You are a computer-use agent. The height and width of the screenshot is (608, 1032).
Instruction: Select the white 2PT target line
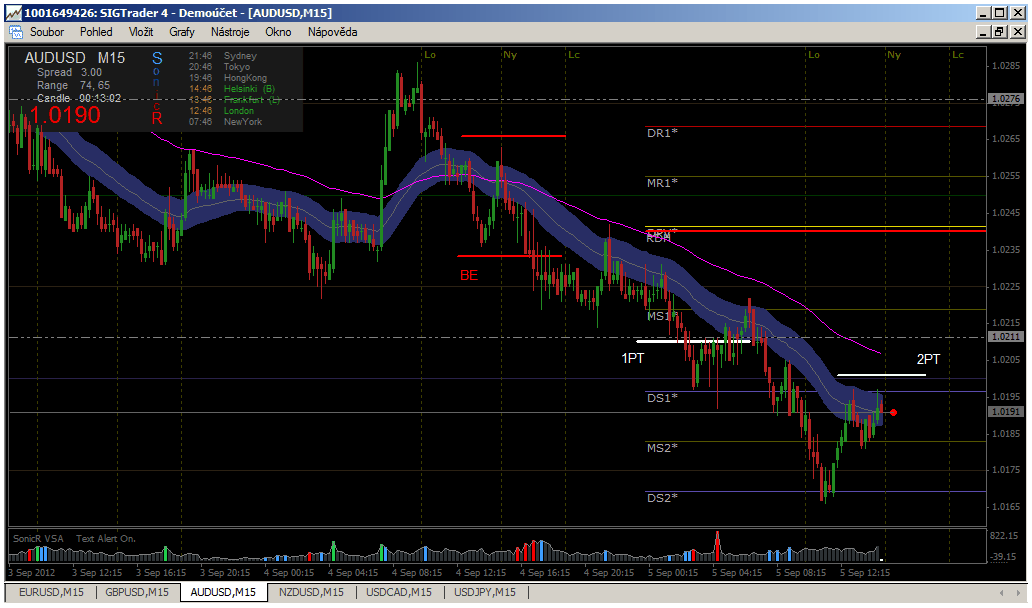coord(881,375)
